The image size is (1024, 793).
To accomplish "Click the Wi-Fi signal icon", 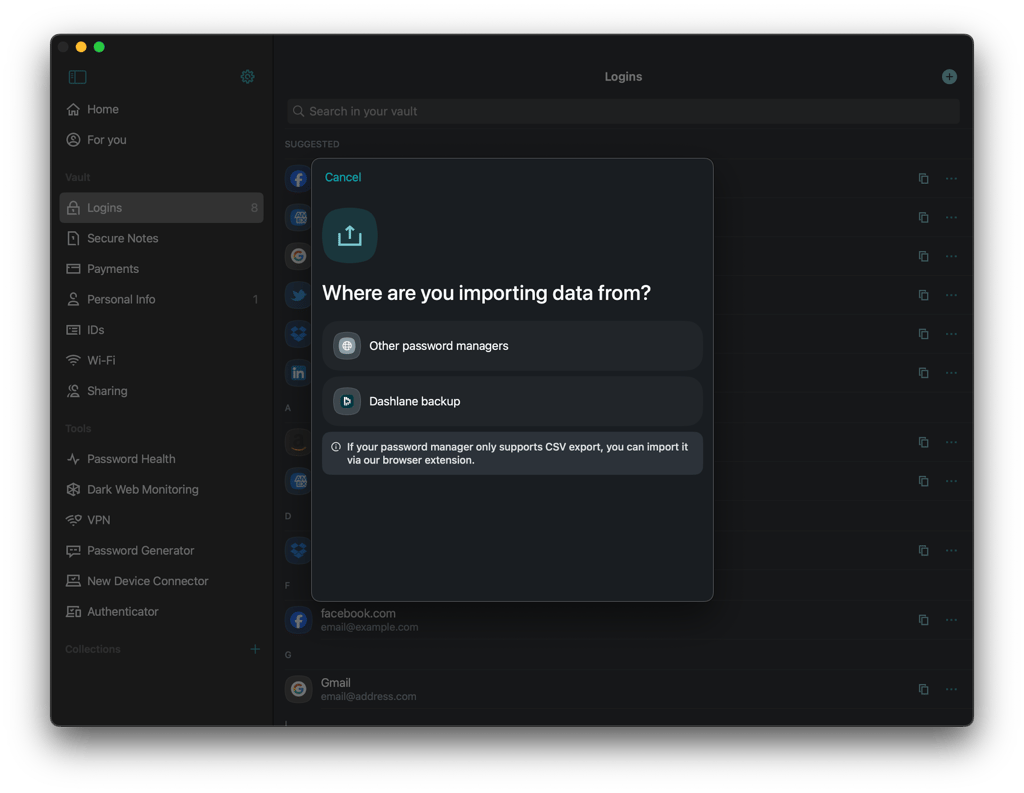I will (73, 360).
